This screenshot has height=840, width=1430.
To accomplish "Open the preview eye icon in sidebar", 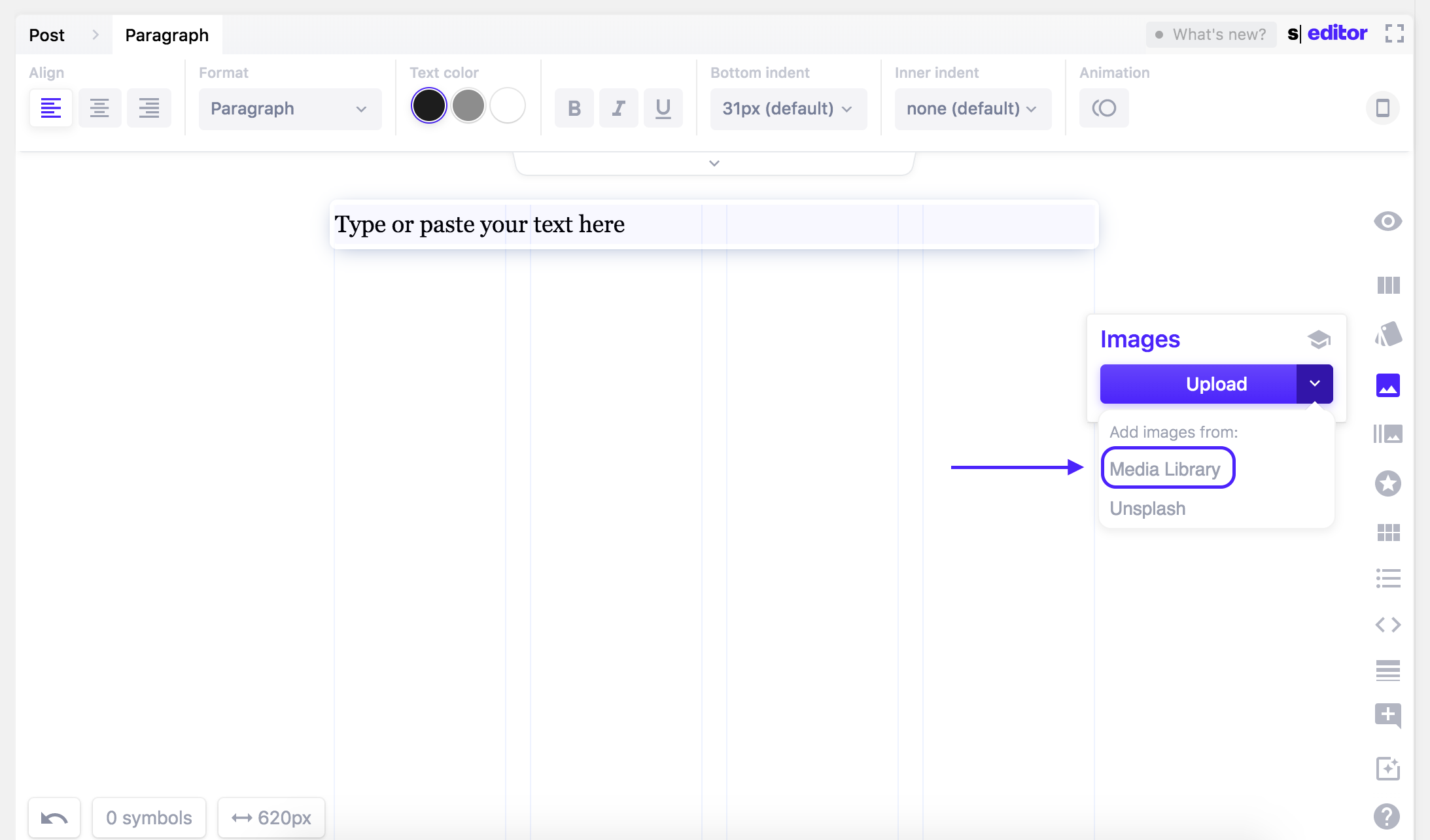I will (1387, 221).
